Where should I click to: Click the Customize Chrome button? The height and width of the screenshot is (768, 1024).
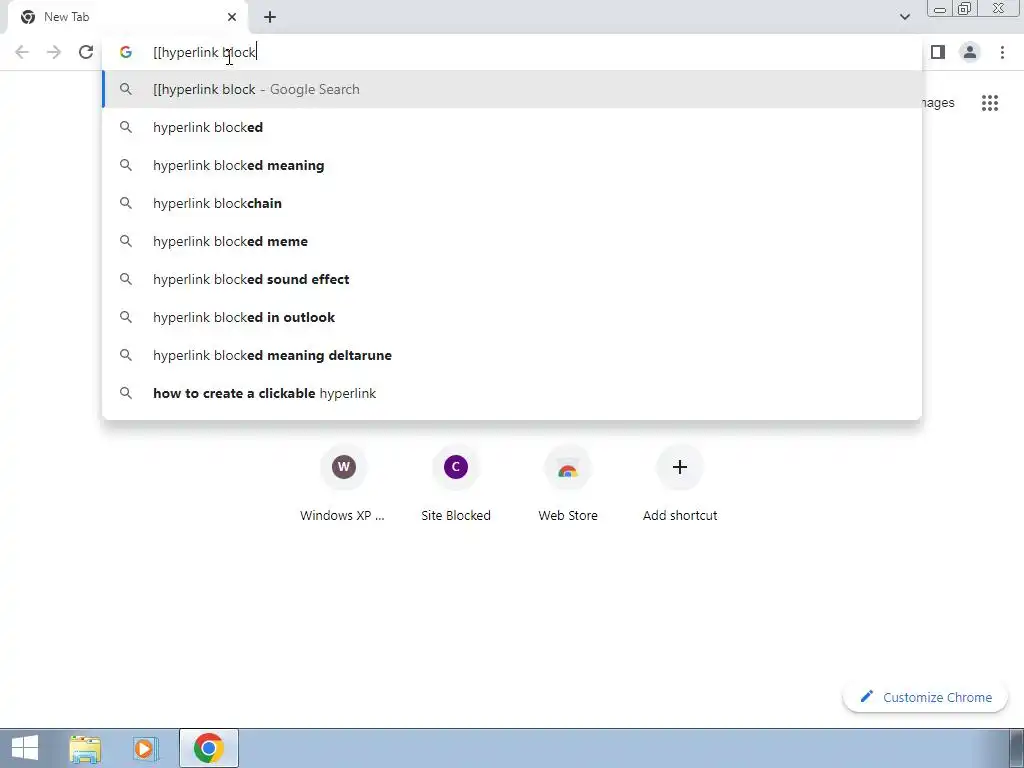925,697
